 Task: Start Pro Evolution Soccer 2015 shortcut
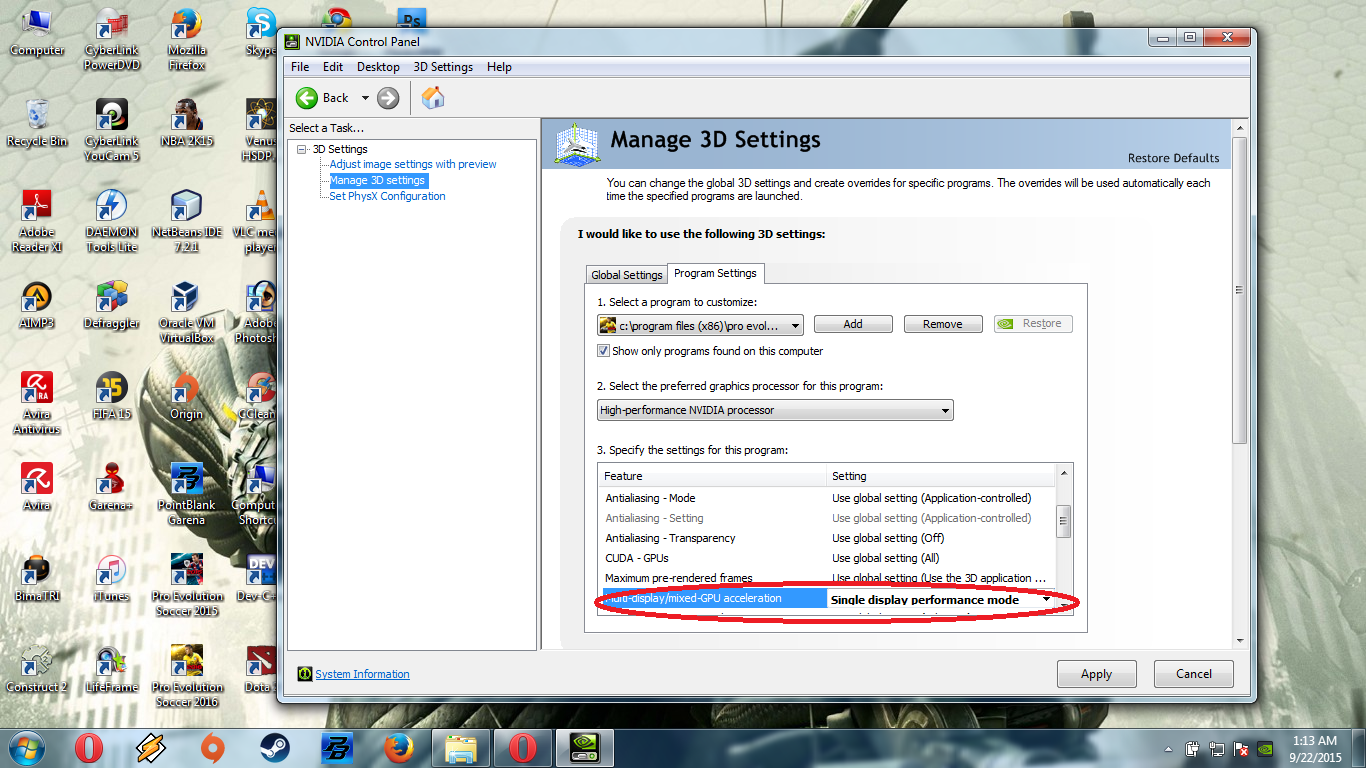(187, 585)
